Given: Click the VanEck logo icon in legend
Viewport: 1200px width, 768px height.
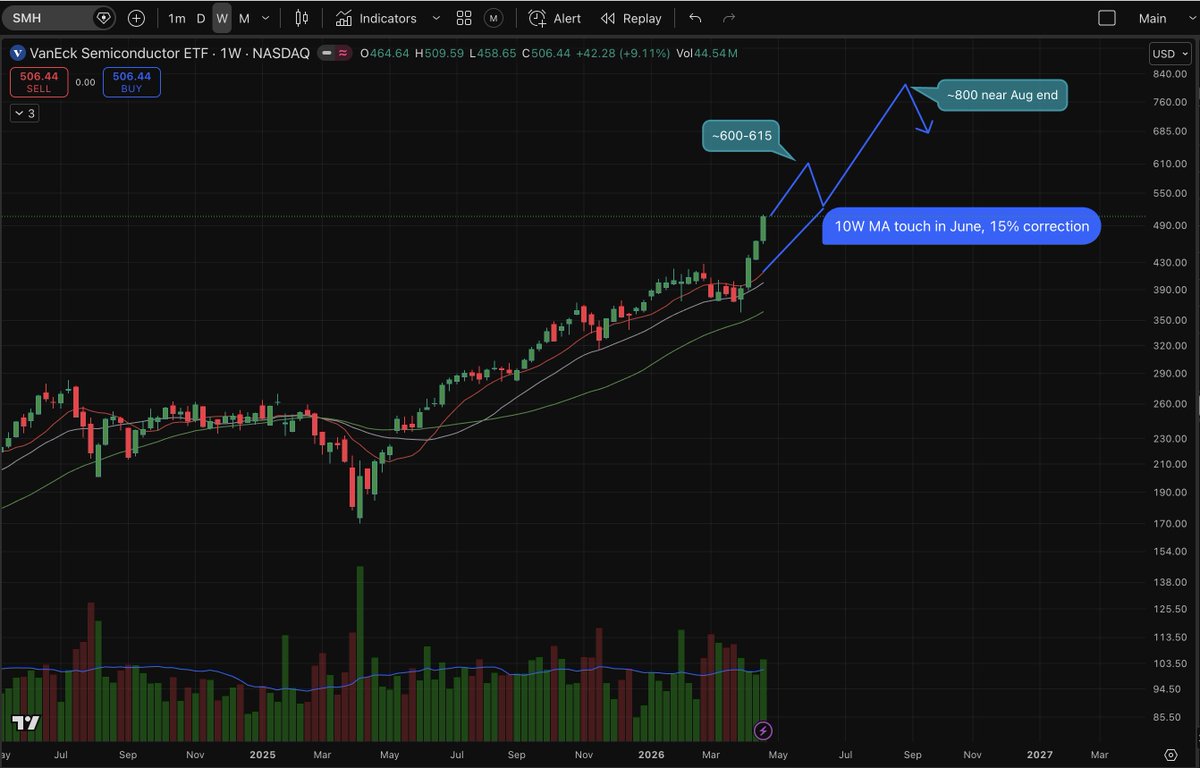Looking at the screenshot, I should (17, 53).
